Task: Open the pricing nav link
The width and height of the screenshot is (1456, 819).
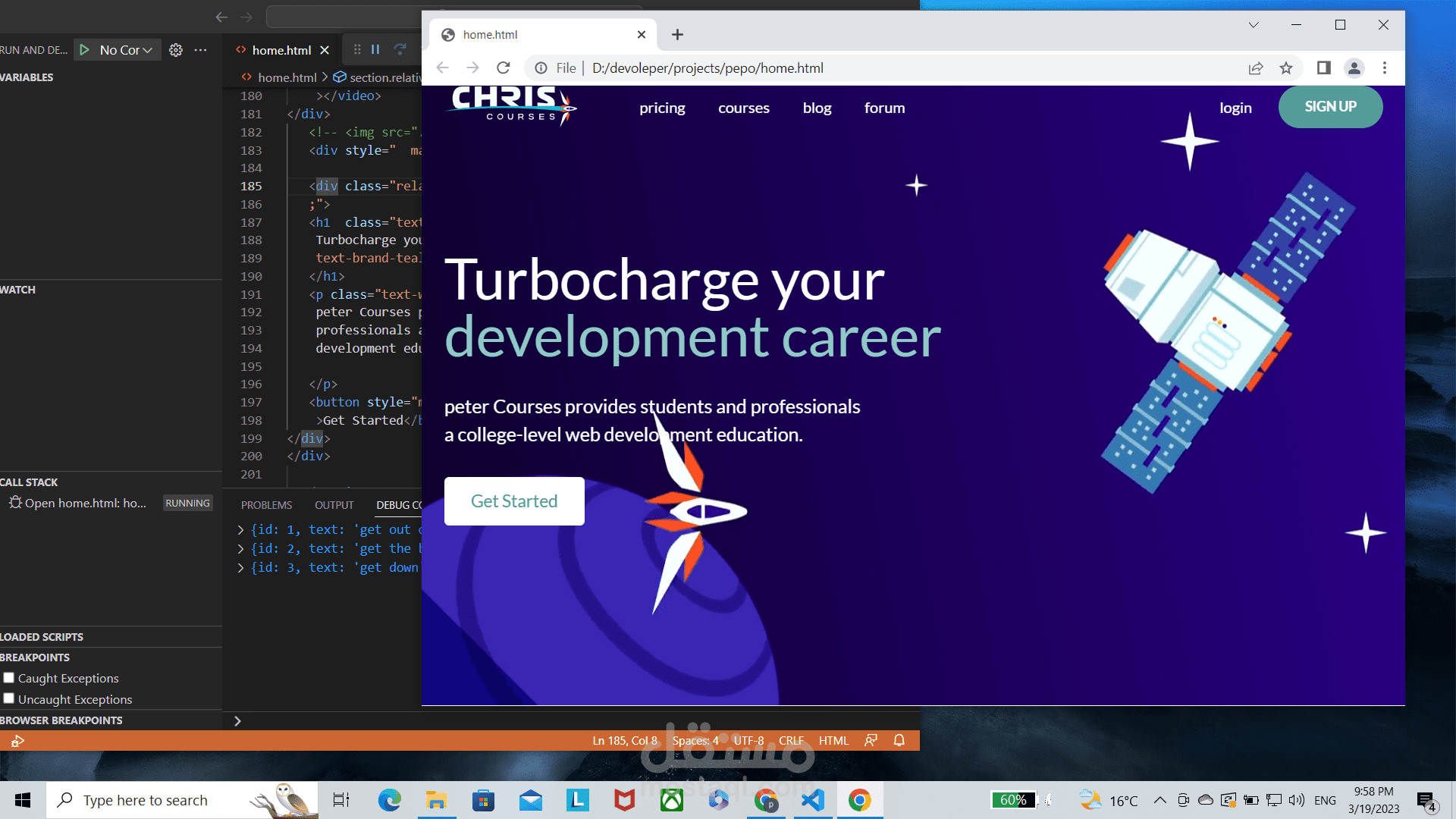Action: click(x=662, y=108)
